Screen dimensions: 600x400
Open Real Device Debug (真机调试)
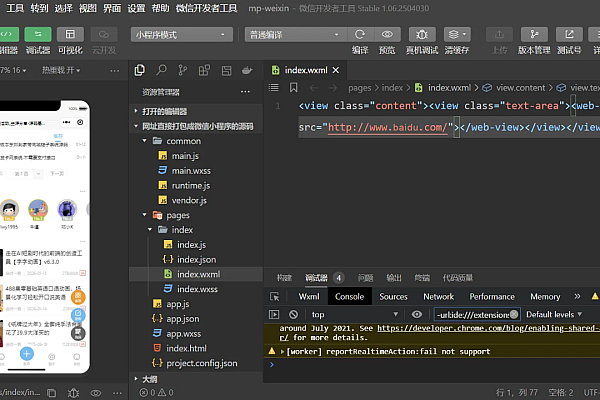(x=422, y=33)
